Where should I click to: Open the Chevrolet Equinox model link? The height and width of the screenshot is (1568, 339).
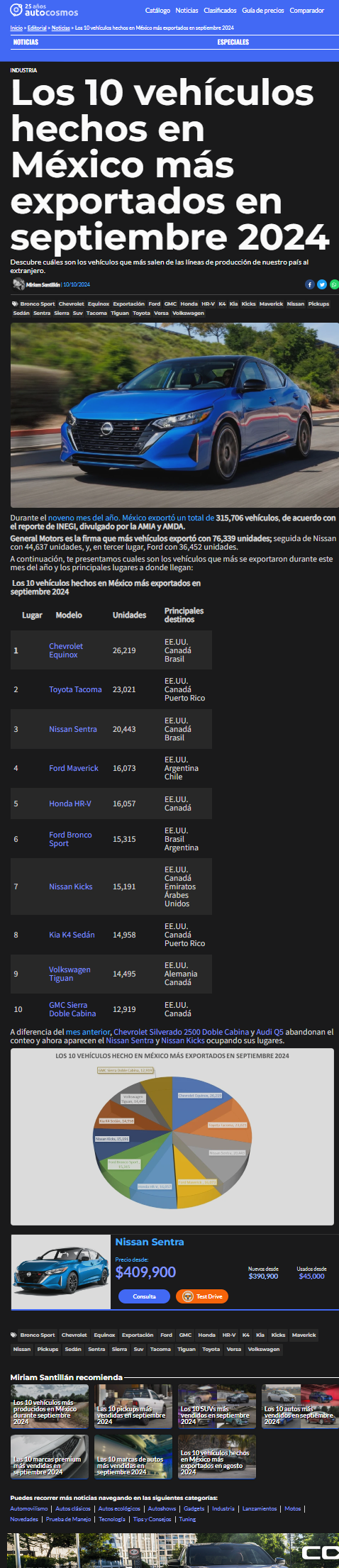tap(66, 650)
